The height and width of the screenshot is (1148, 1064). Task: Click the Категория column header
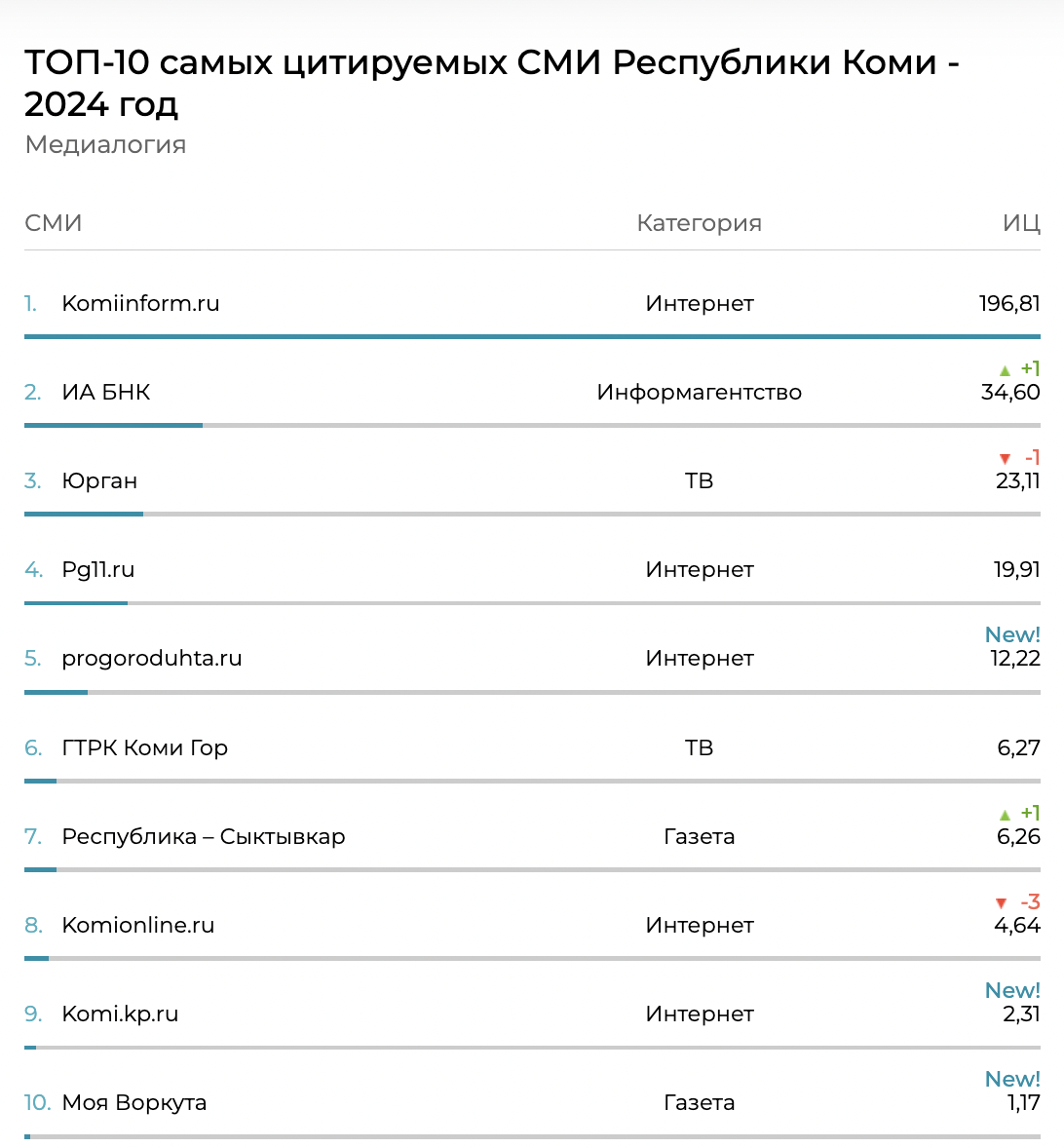(x=699, y=223)
